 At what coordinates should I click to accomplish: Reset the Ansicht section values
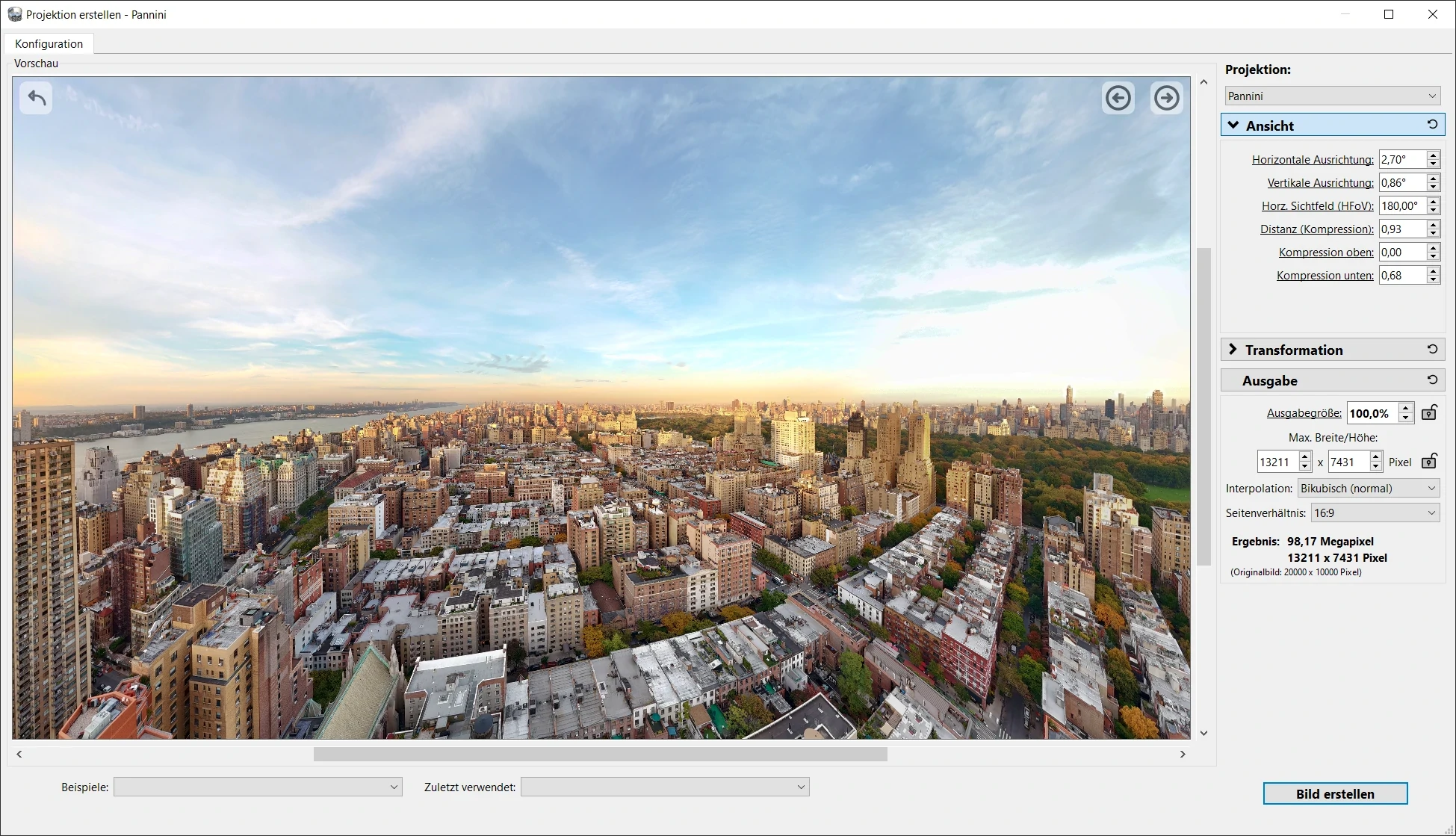pyautogui.click(x=1432, y=125)
